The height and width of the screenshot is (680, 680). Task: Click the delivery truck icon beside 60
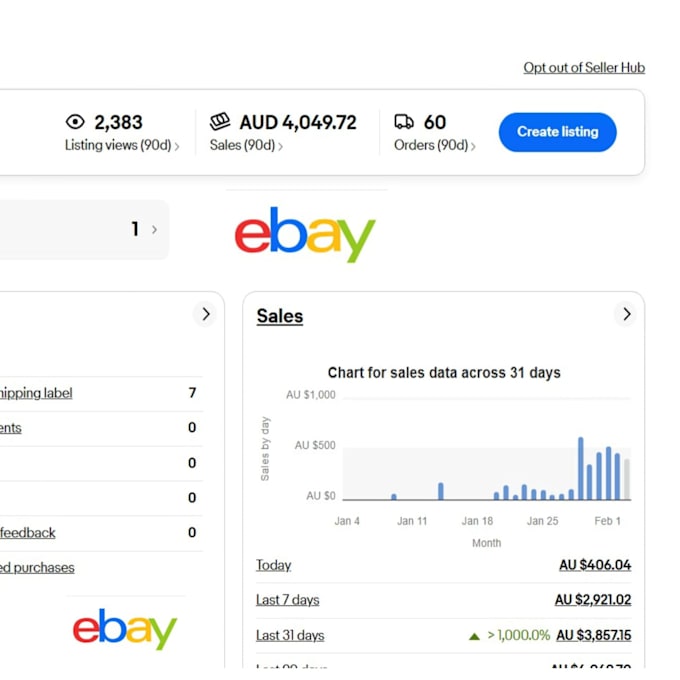pyautogui.click(x=404, y=122)
